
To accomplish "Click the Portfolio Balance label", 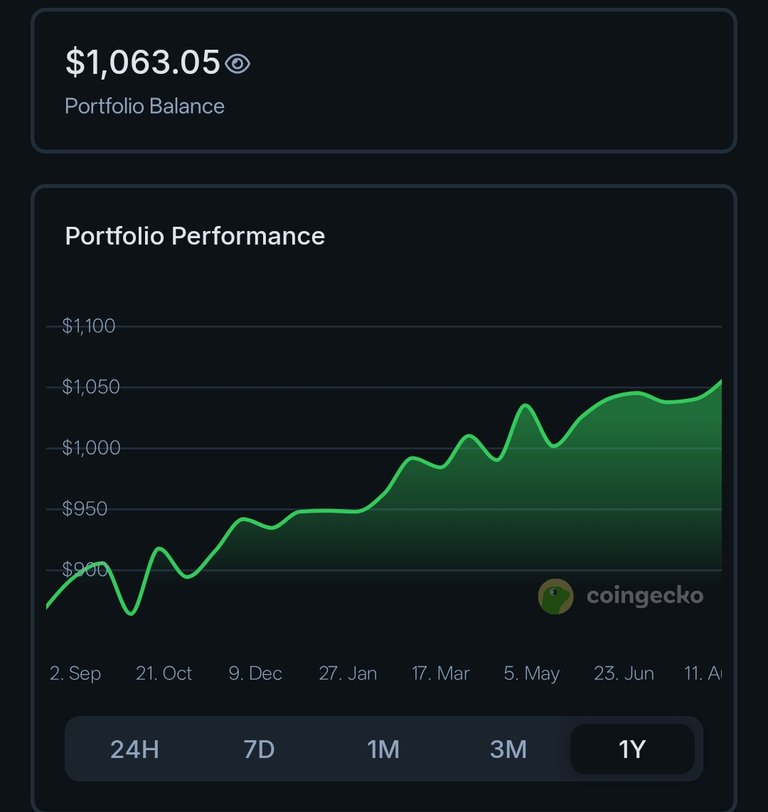I will coord(144,106).
